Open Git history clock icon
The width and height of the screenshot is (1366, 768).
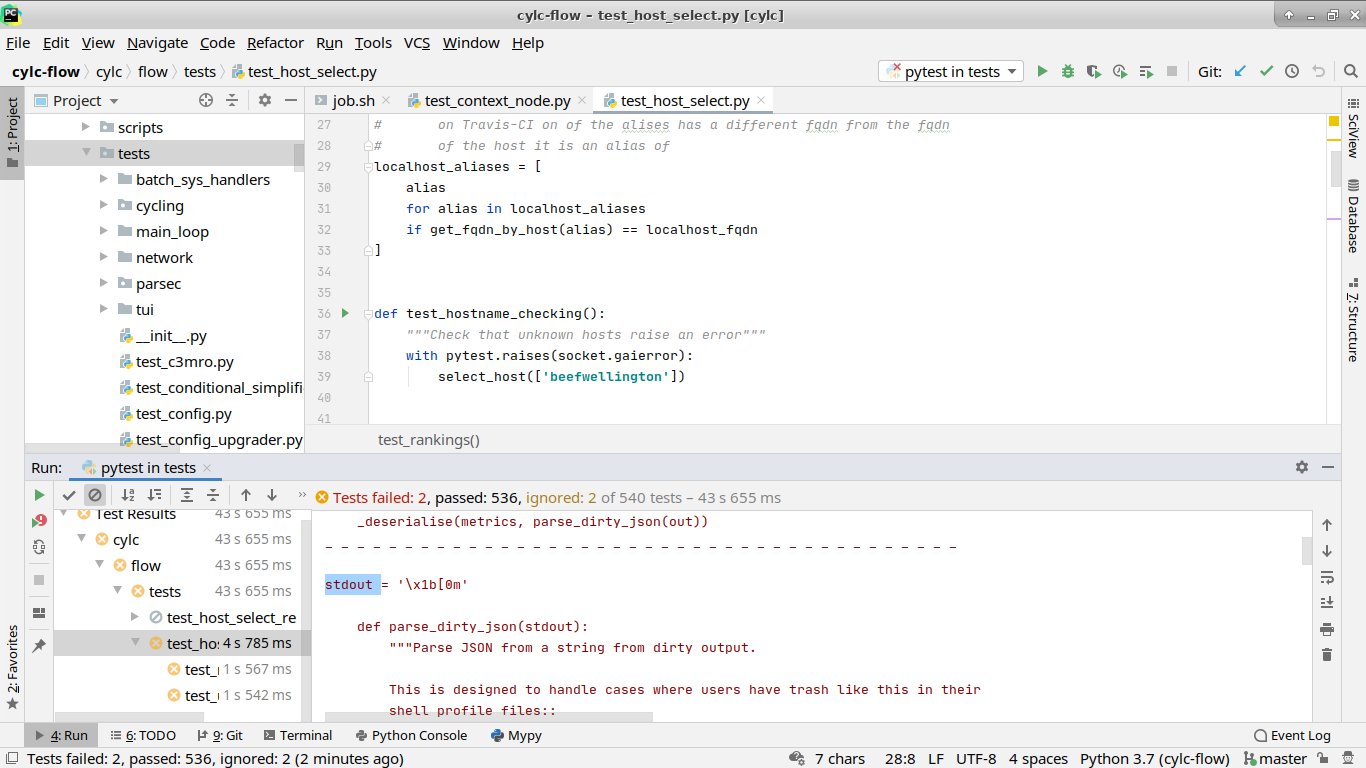coord(1292,71)
